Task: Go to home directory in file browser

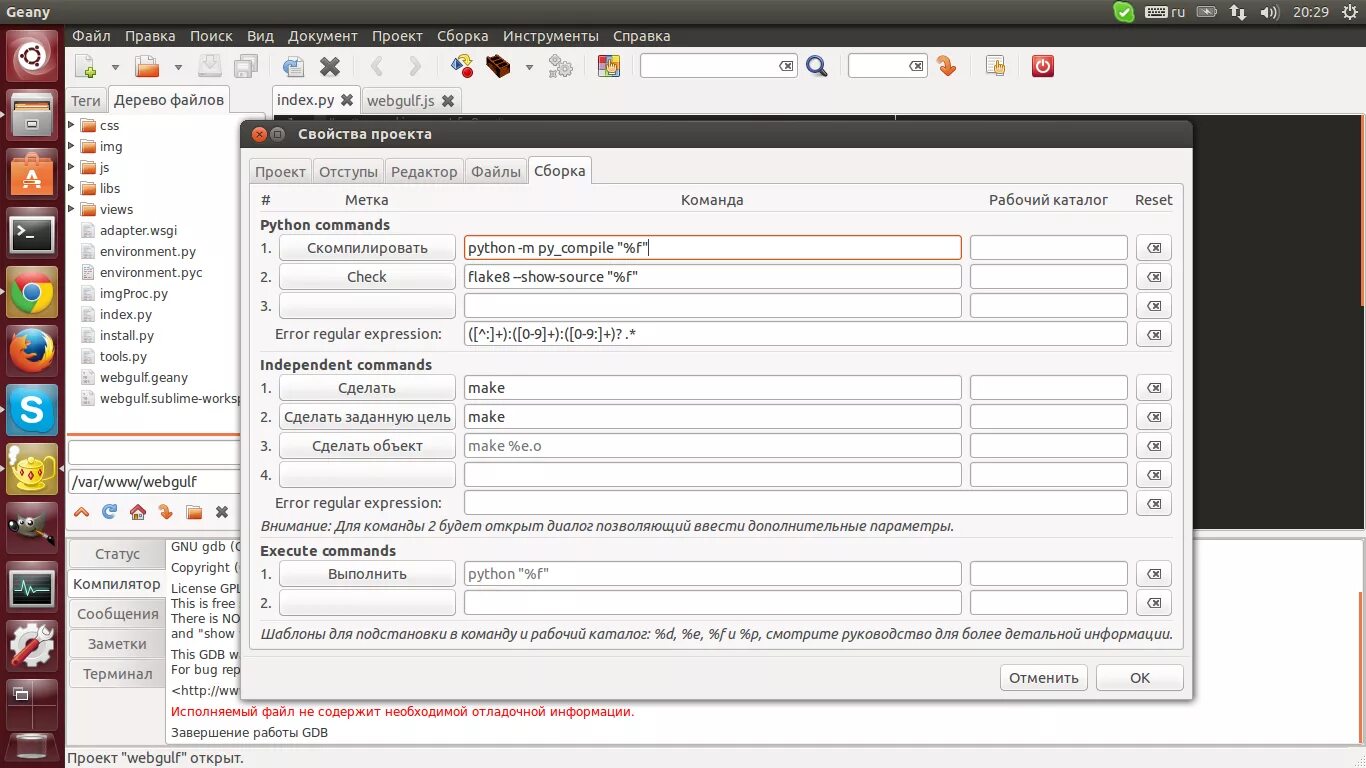Action: (138, 512)
